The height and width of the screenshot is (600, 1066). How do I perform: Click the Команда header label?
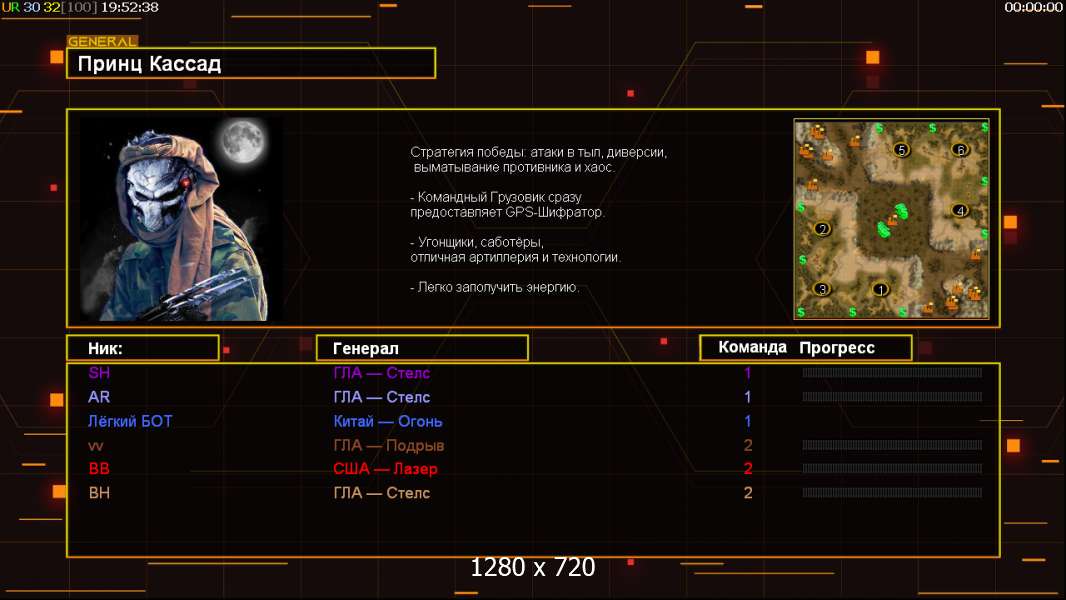(x=752, y=347)
